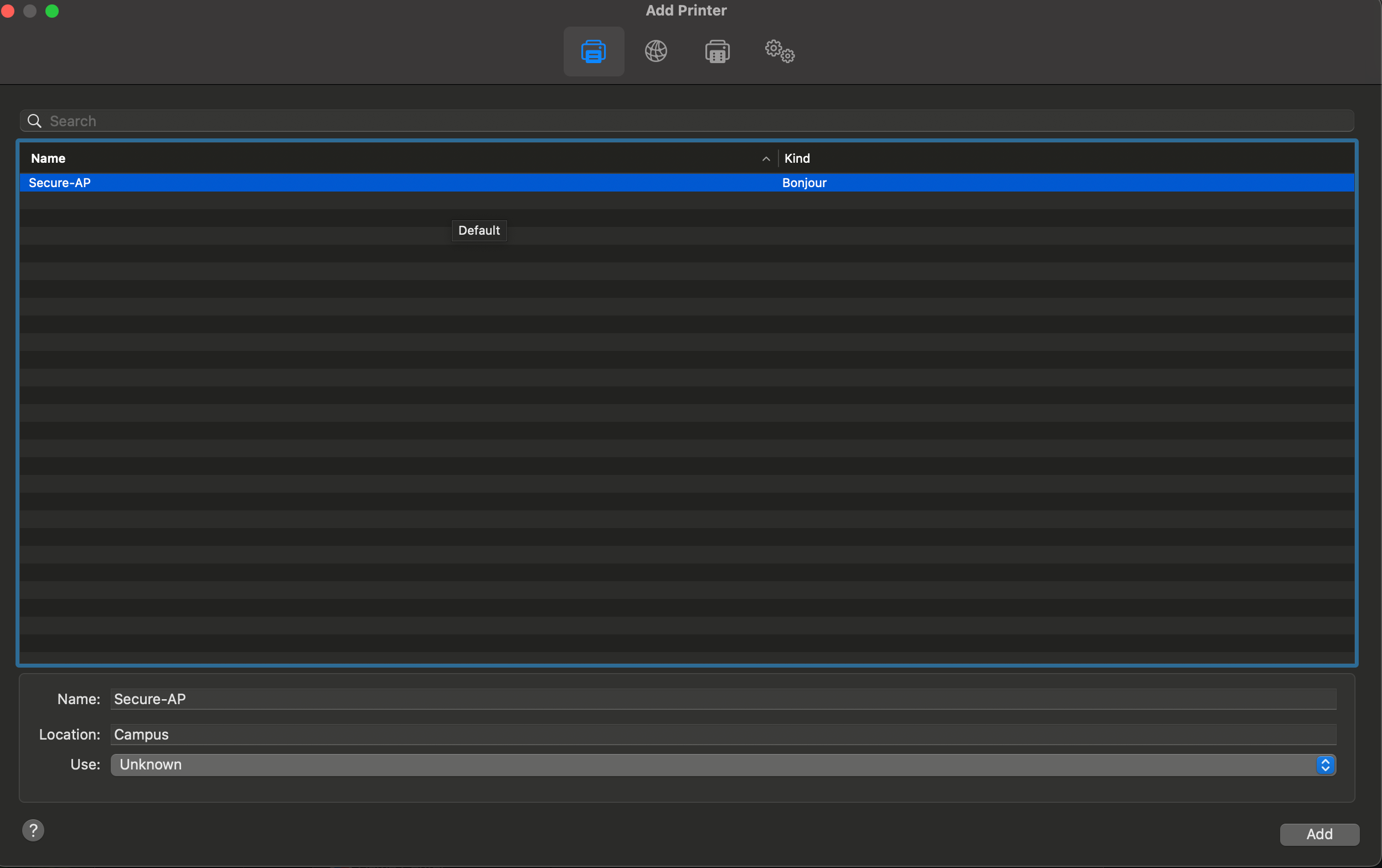This screenshot has width=1382, height=868.
Task: Close the Add Printer window
Action: click(8, 11)
